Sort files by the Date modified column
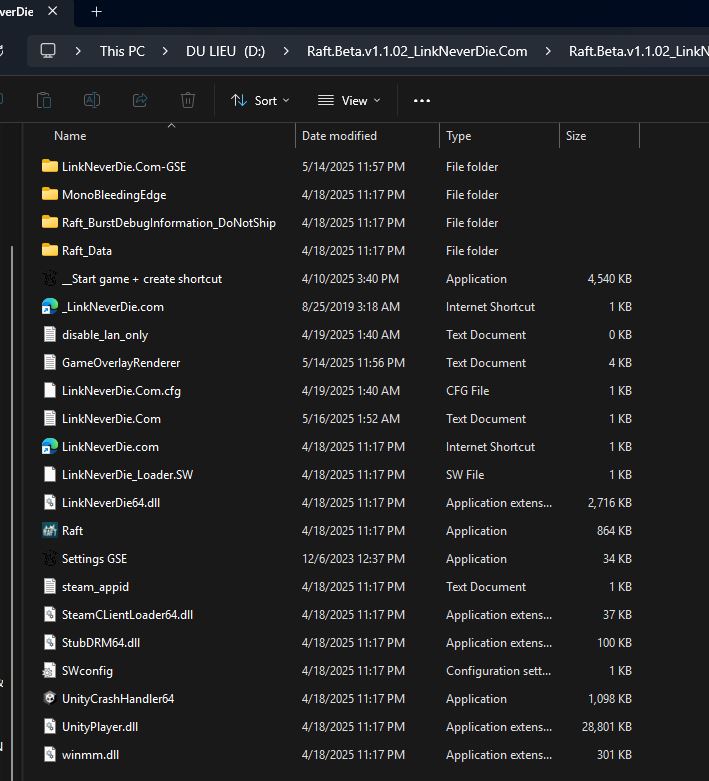The image size is (709, 781). [x=339, y=136]
